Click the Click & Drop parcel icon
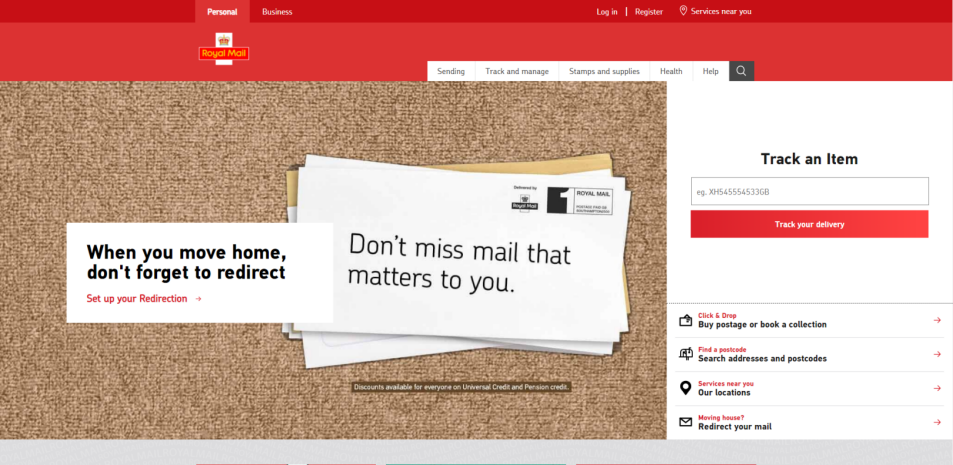 coord(685,321)
